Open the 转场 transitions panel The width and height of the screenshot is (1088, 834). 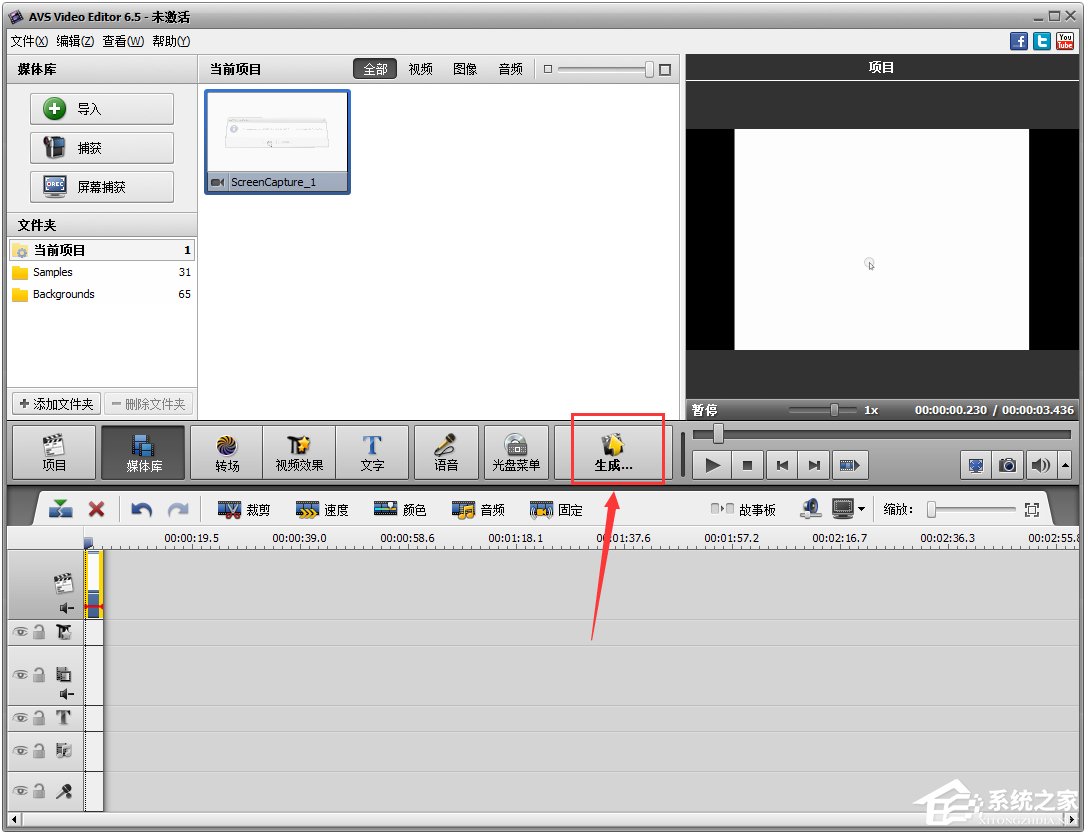coord(227,452)
